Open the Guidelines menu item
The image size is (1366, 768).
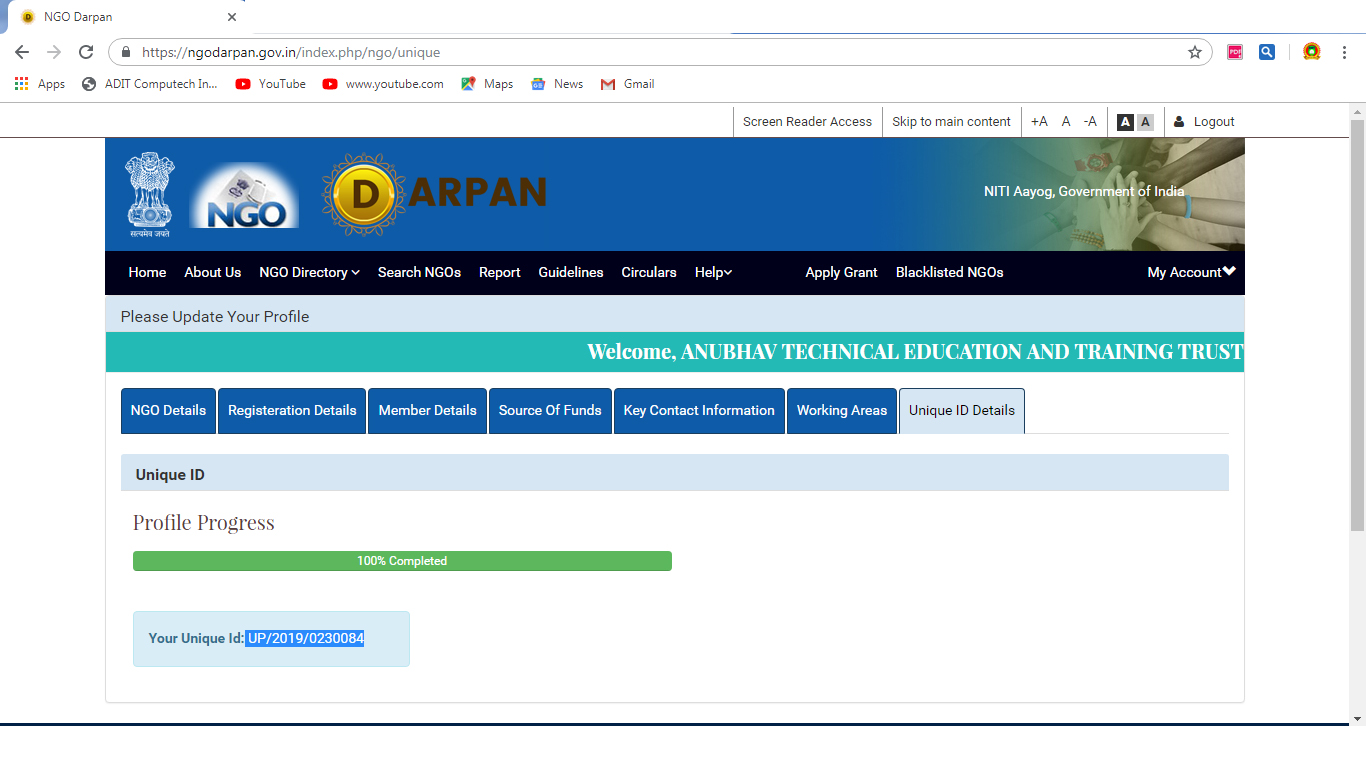(571, 272)
